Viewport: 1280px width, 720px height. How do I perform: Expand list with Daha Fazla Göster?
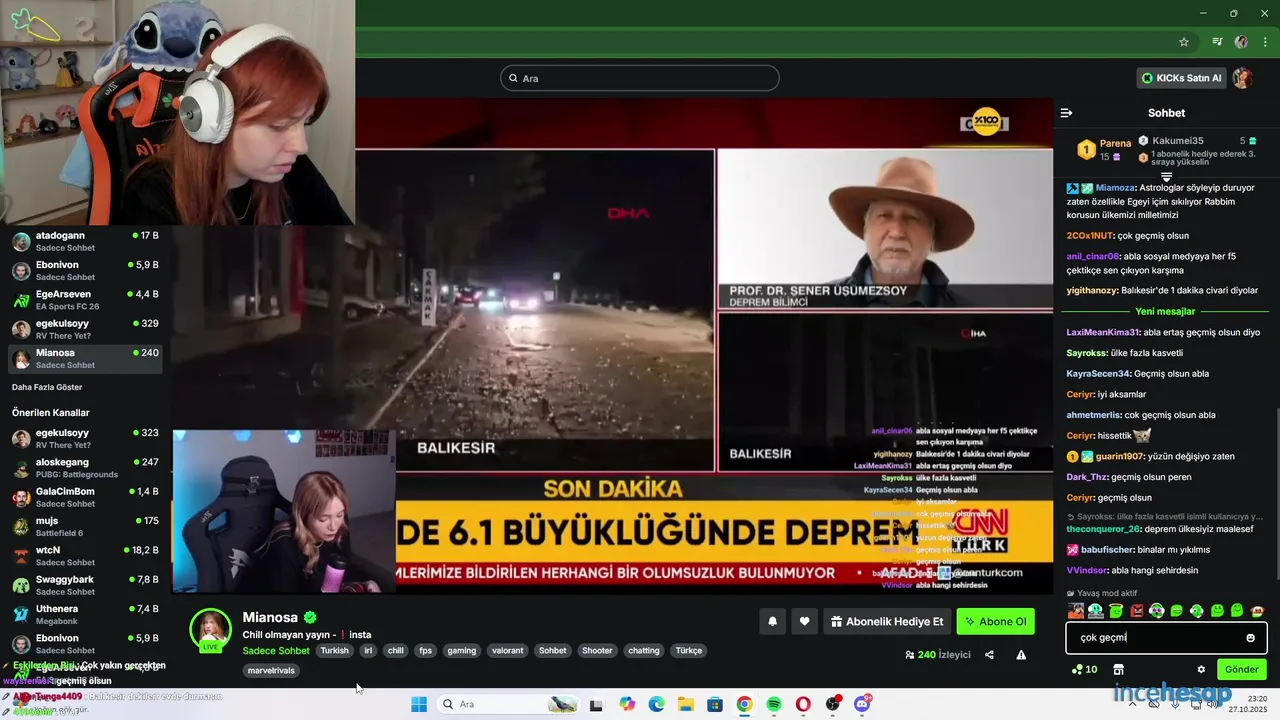[47, 387]
